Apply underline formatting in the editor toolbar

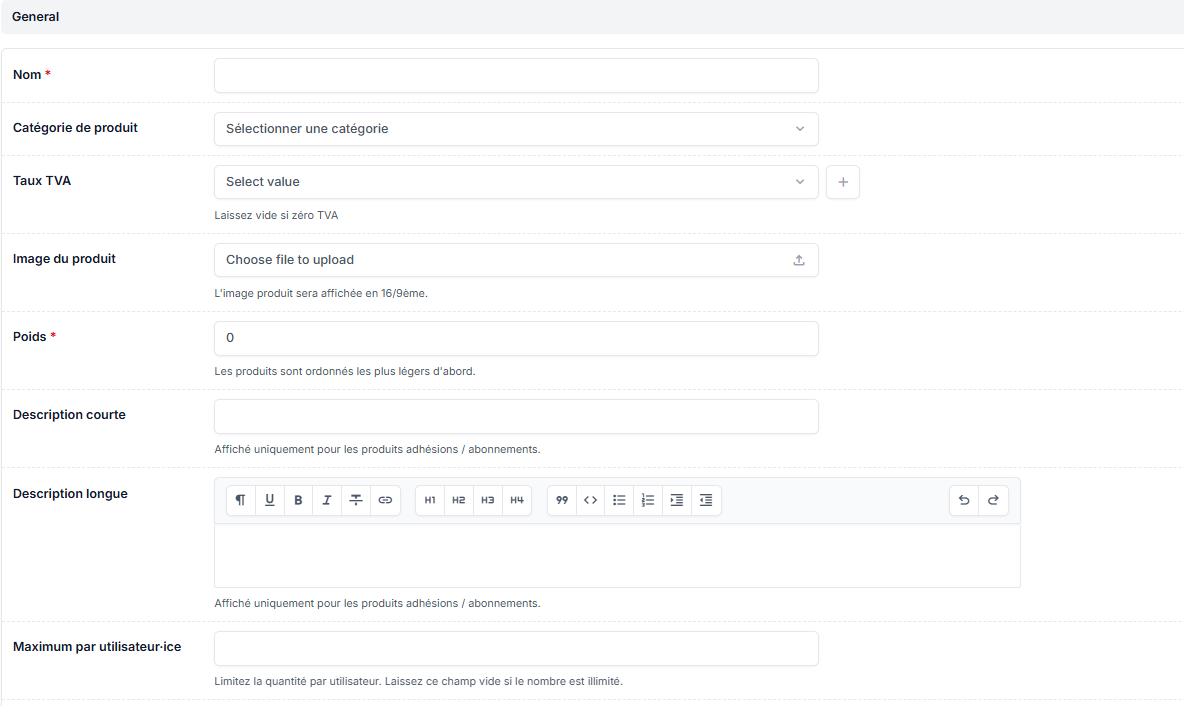point(270,500)
